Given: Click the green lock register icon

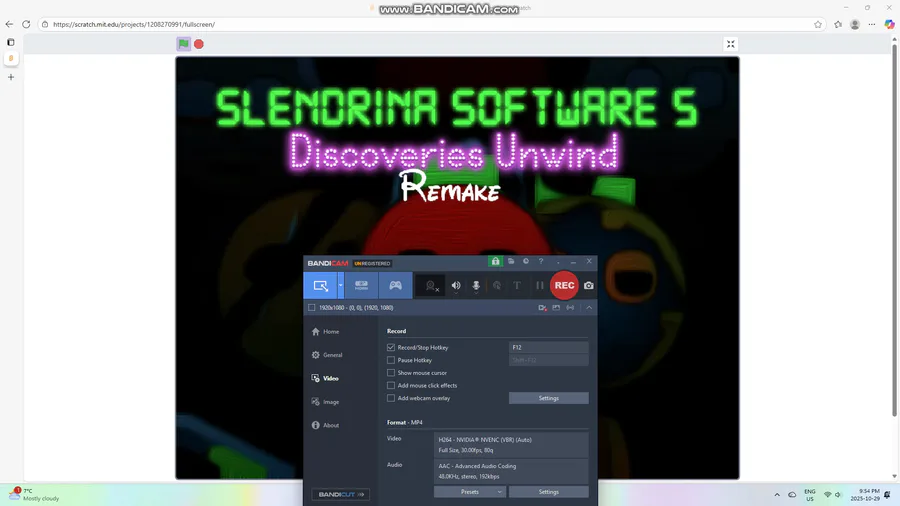Looking at the screenshot, I should tap(495, 262).
